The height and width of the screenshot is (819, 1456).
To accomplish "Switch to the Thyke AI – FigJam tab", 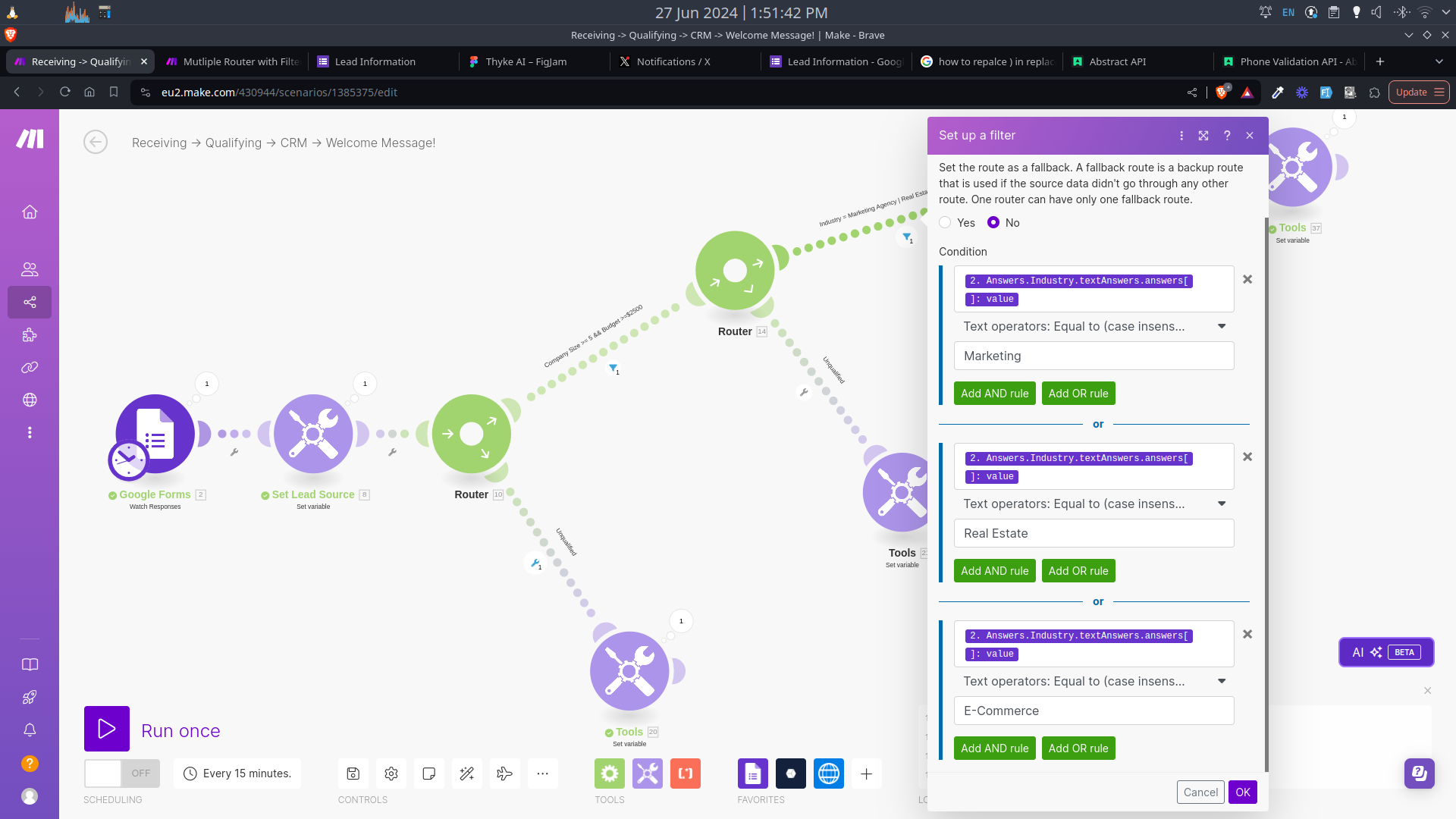I will coord(526,61).
